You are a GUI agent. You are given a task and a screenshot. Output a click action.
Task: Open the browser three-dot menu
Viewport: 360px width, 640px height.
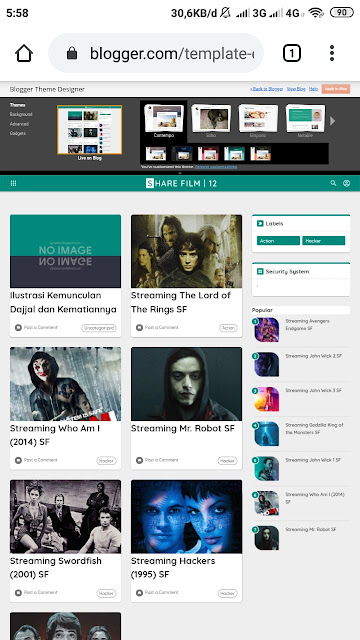coord(332,53)
